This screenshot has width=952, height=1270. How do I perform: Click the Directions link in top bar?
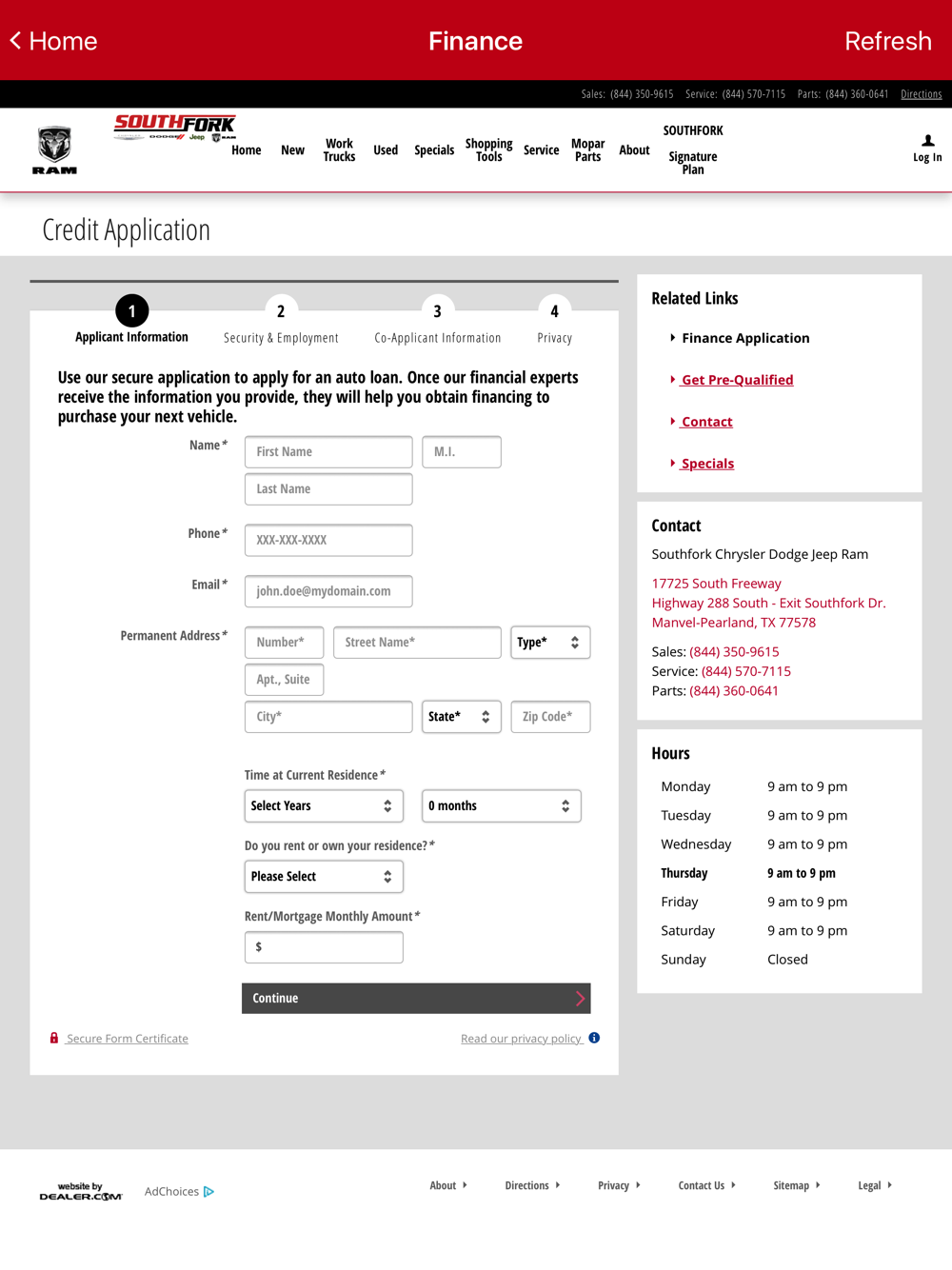click(922, 94)
